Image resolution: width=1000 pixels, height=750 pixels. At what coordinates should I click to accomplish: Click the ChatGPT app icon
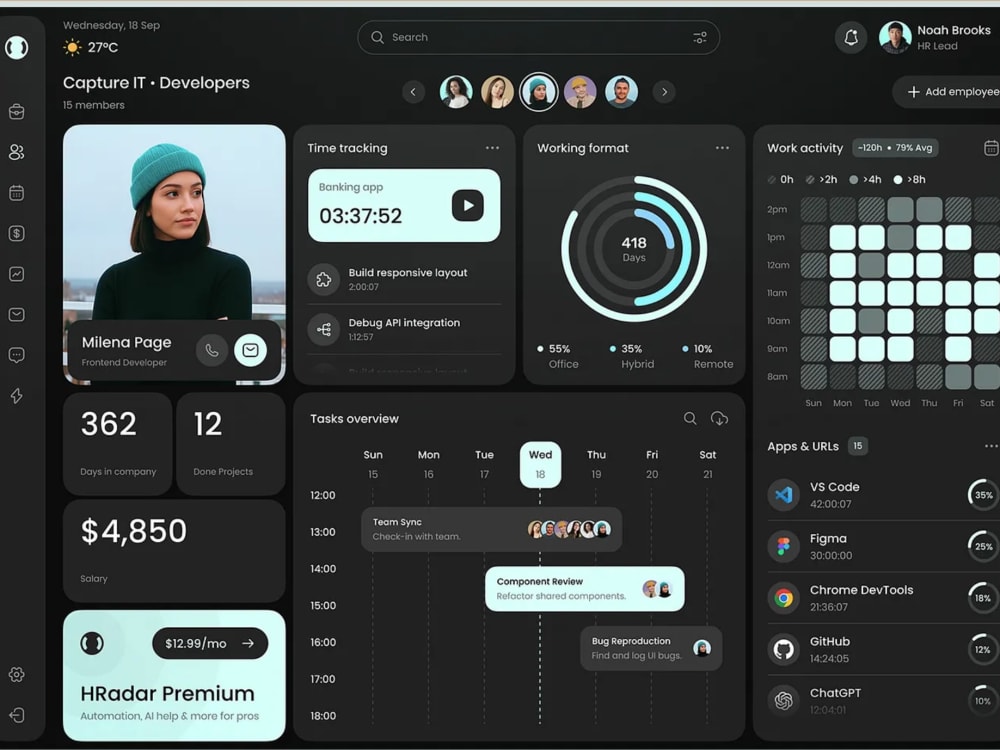click(x=783, y=700)
